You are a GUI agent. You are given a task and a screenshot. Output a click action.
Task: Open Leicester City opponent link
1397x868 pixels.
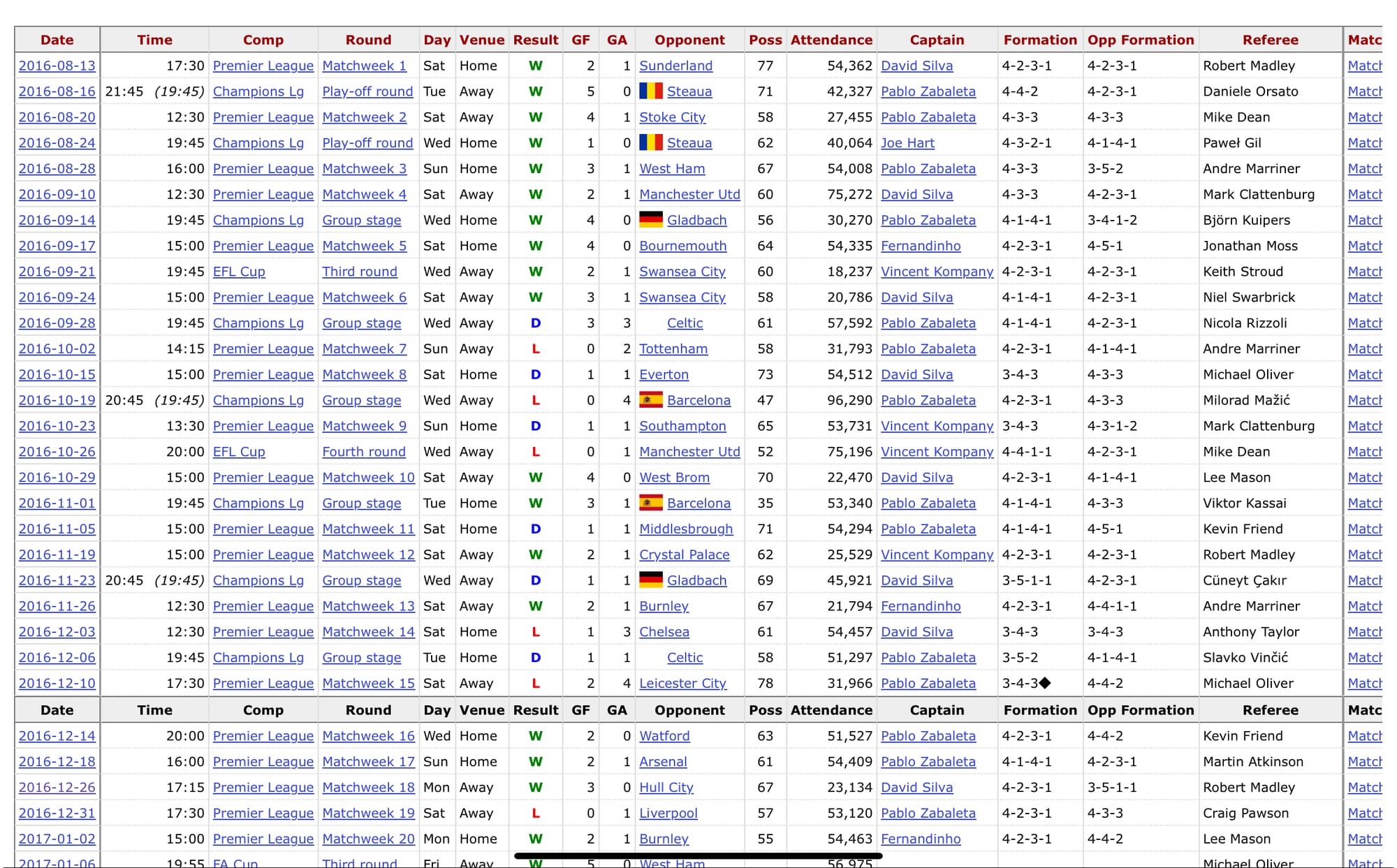point(683,683)
